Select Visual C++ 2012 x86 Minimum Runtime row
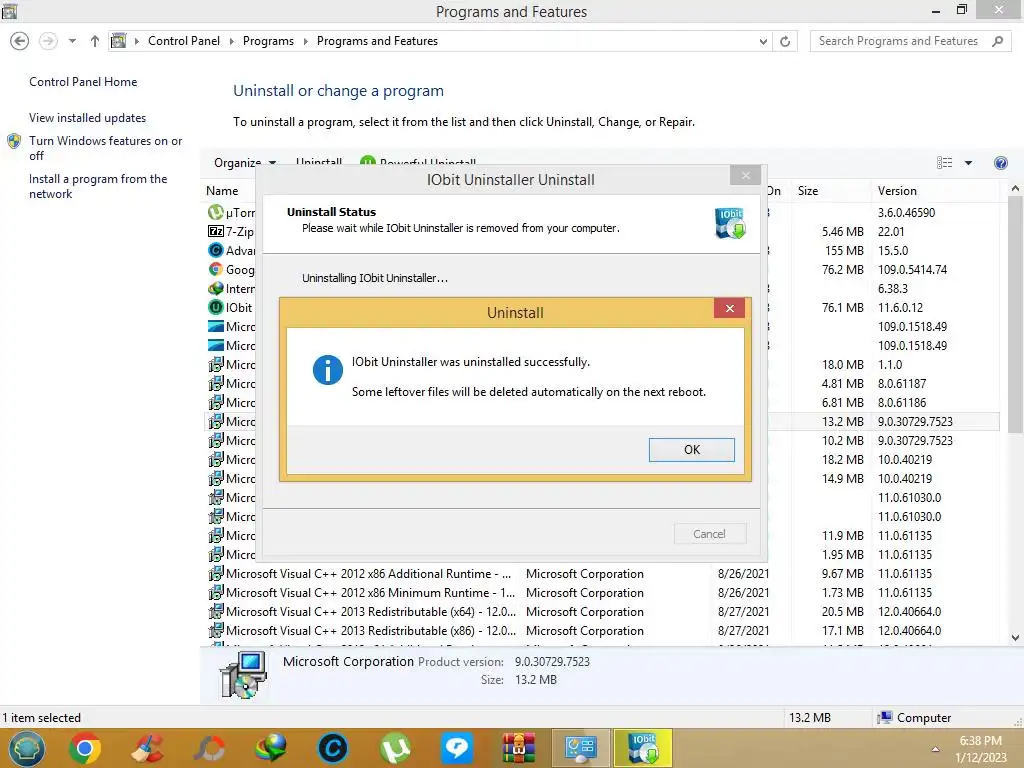Image resolution: width=1024 pixels, height=768 pixels. (601, 592)
